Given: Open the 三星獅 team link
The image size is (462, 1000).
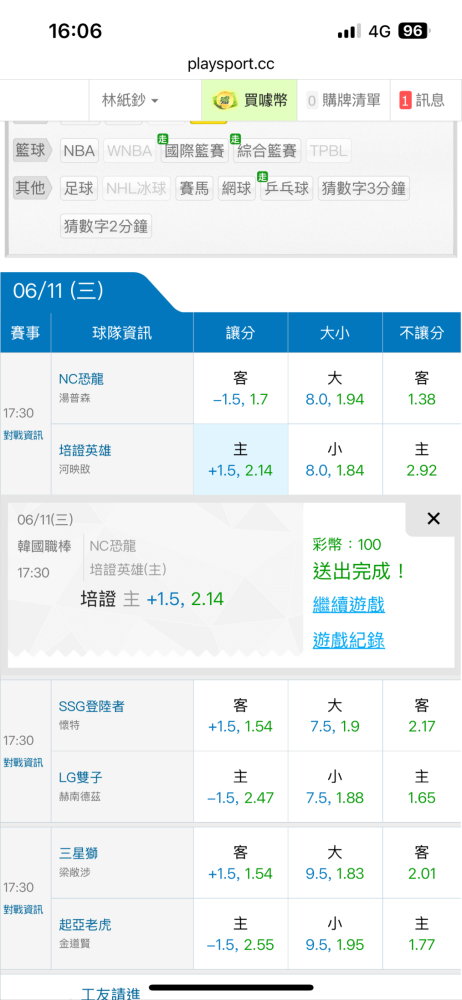Looking at the screenshot, I should click(78, 853).
